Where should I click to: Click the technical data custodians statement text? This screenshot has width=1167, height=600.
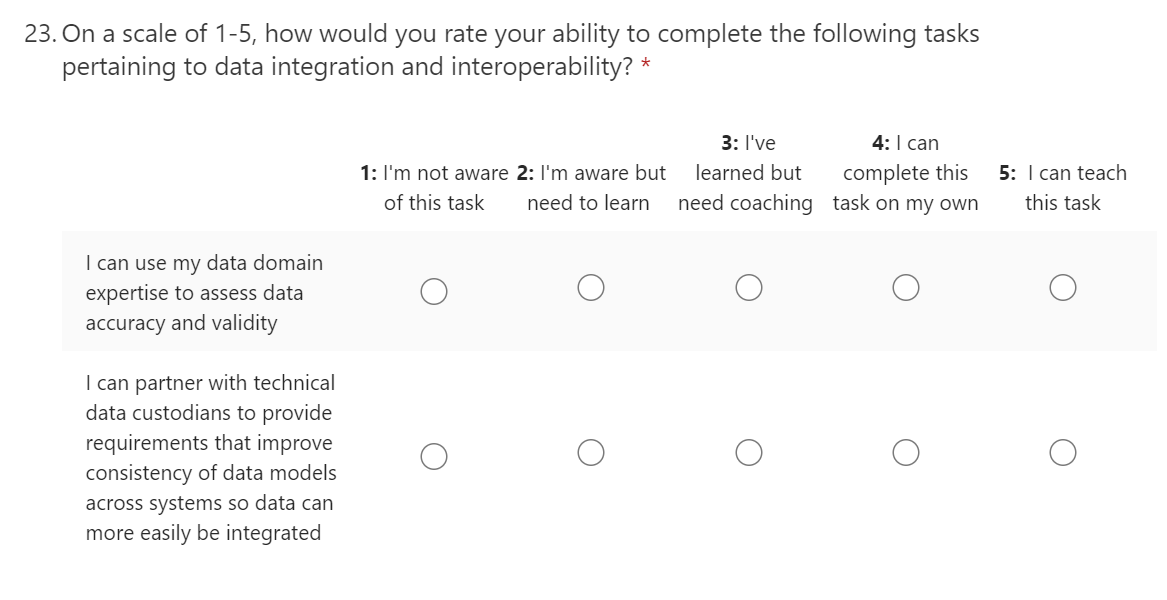click(x=210, y=458)
